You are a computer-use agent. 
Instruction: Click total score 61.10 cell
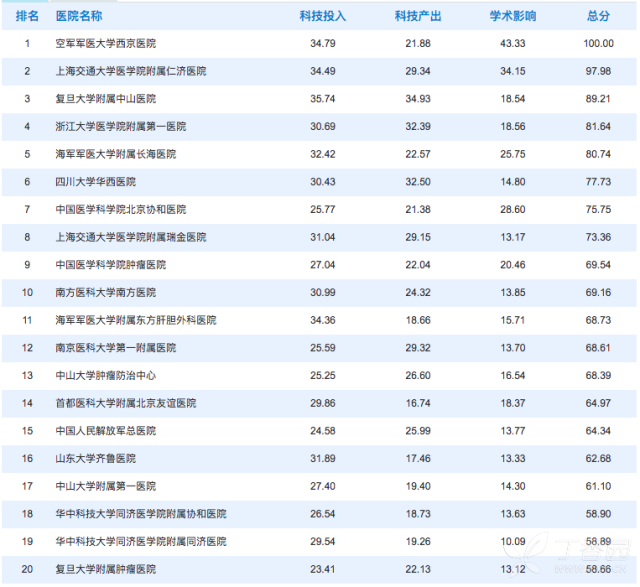point(598,486)
